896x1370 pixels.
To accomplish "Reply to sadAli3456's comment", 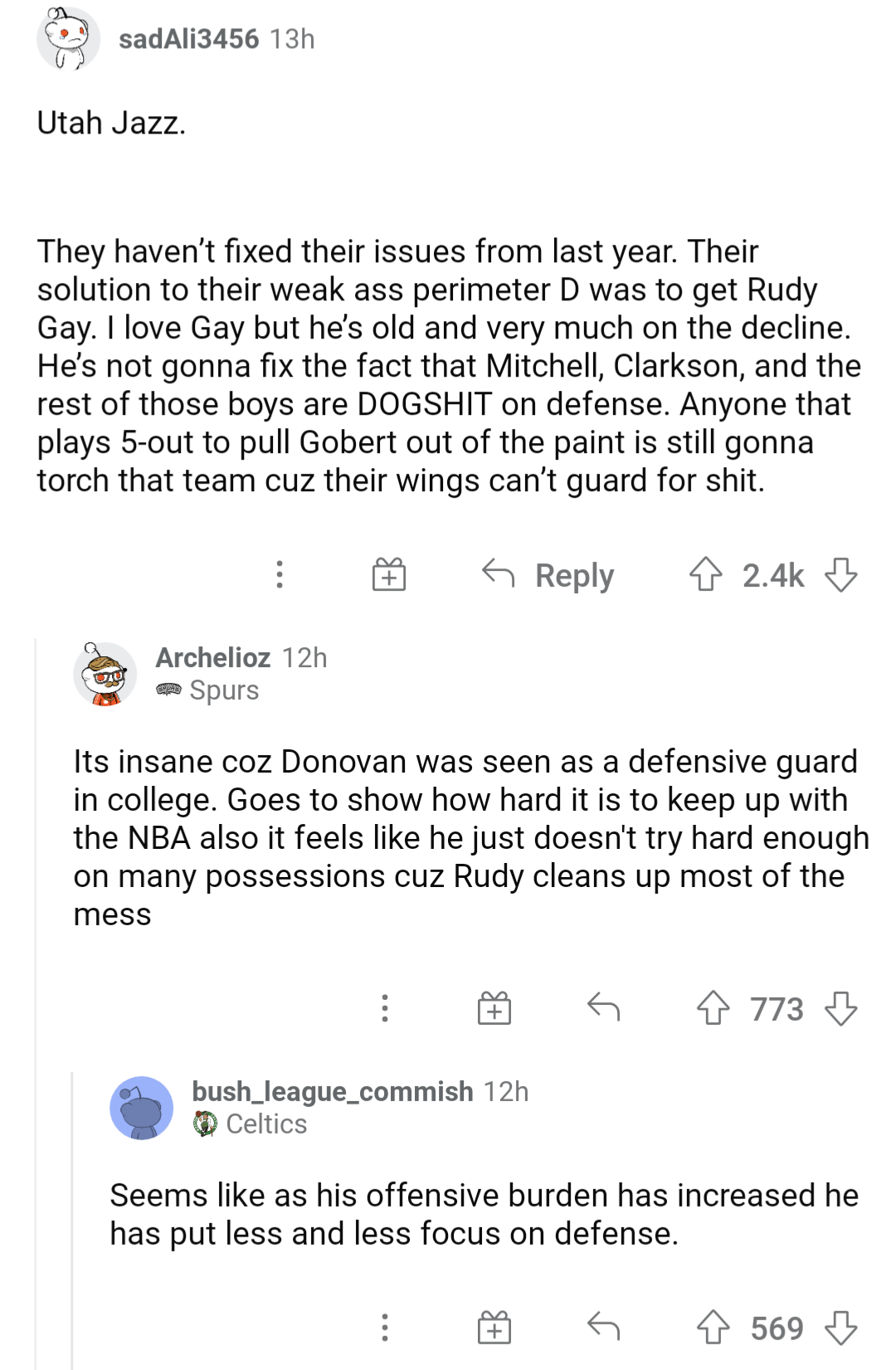I will tap(549, 574).
